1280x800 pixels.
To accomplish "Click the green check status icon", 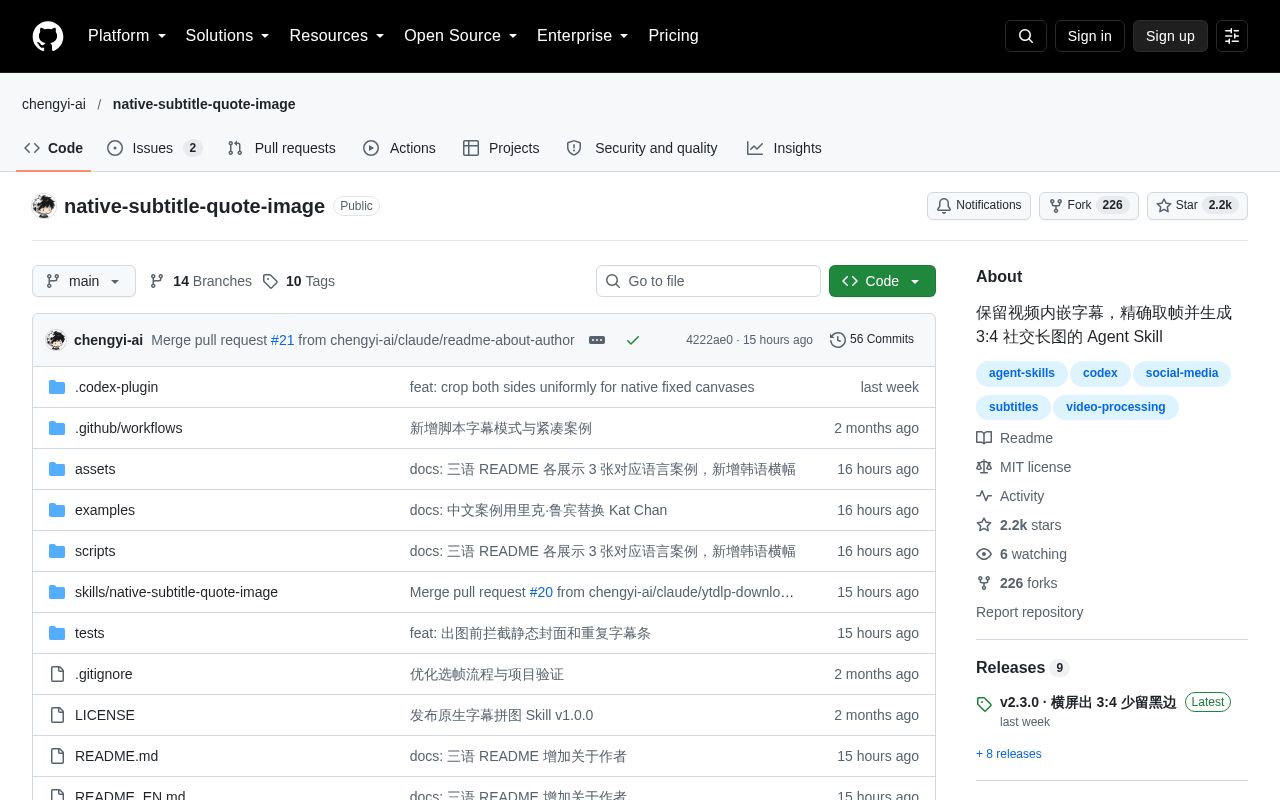I will [633, 340].
